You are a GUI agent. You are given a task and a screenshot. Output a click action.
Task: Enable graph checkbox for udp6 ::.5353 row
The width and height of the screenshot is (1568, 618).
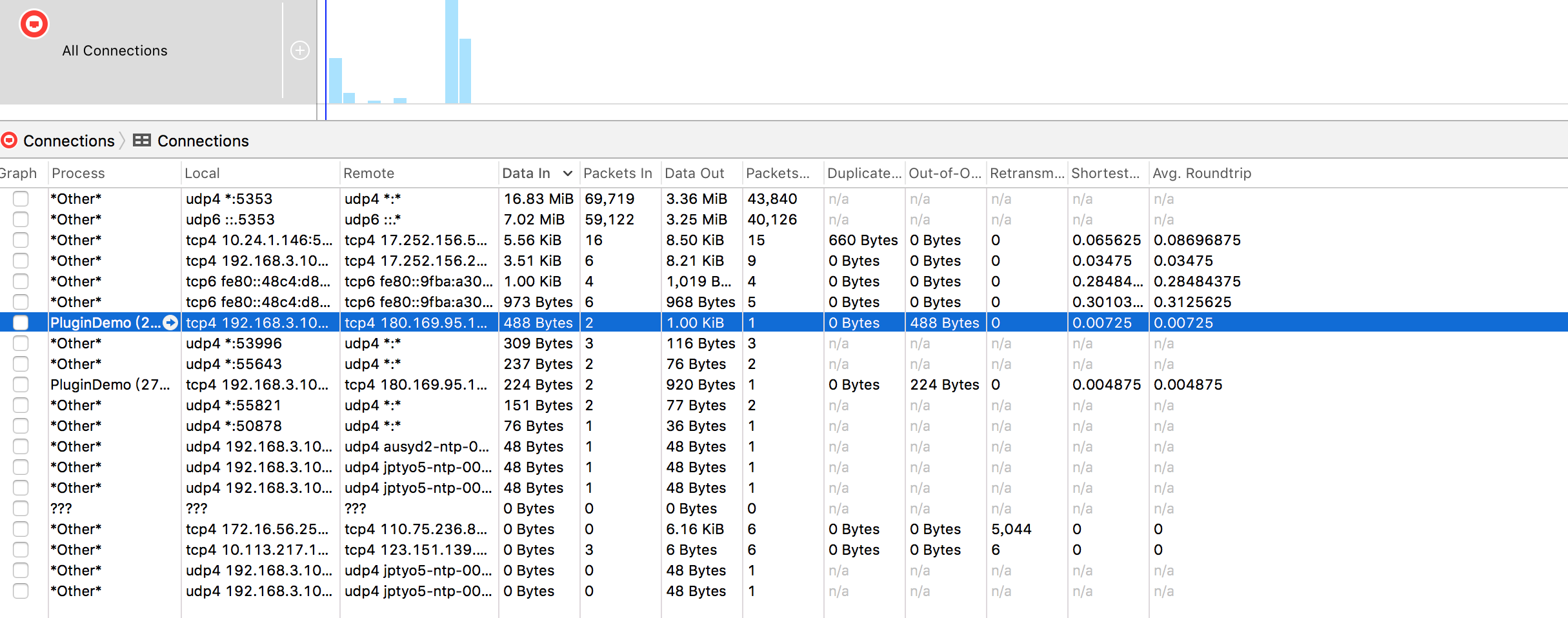tap(21, 219)
